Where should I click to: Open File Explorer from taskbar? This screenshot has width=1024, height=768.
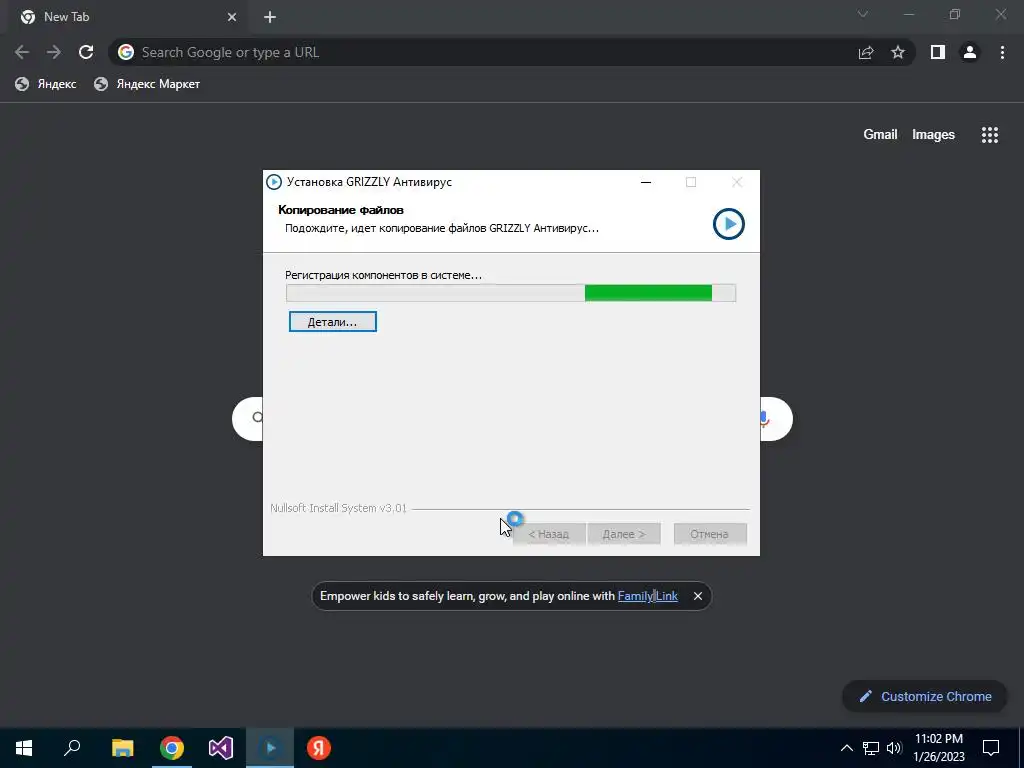[122, 748]
